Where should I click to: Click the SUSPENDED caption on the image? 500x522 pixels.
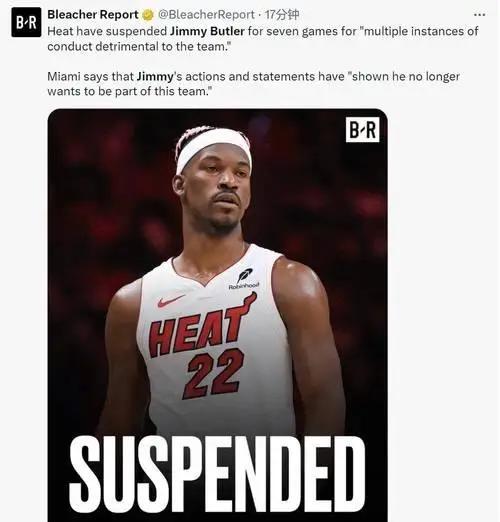(217, 474)
